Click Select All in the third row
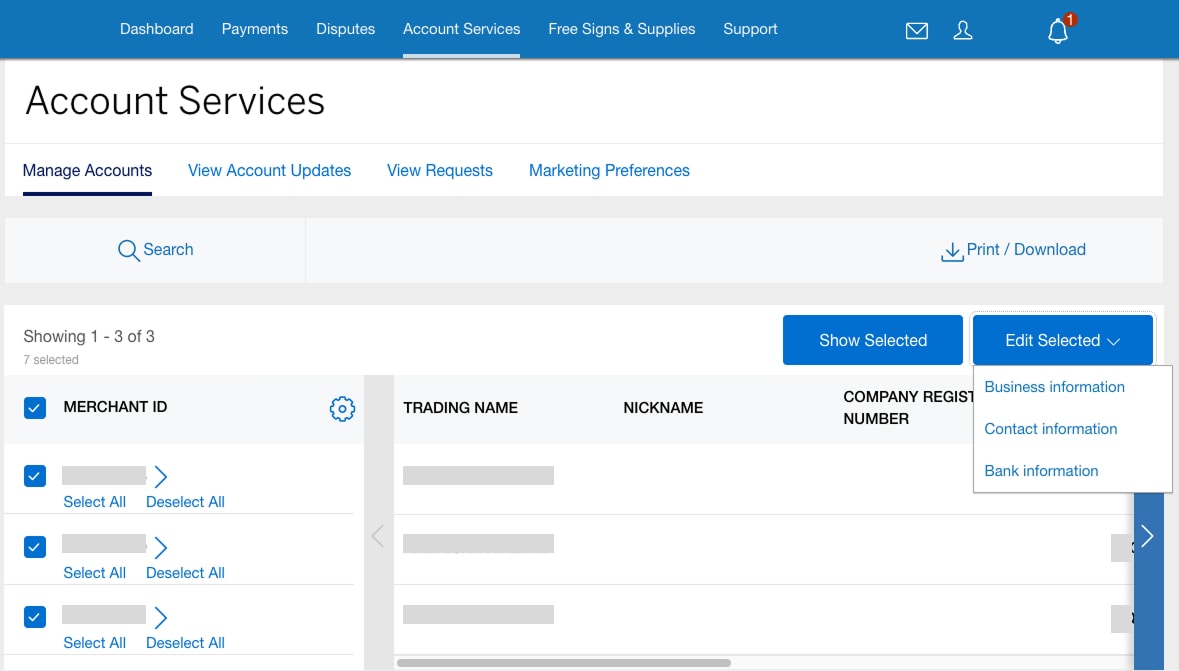The image size is (1179, 671). tap(95, 642)
